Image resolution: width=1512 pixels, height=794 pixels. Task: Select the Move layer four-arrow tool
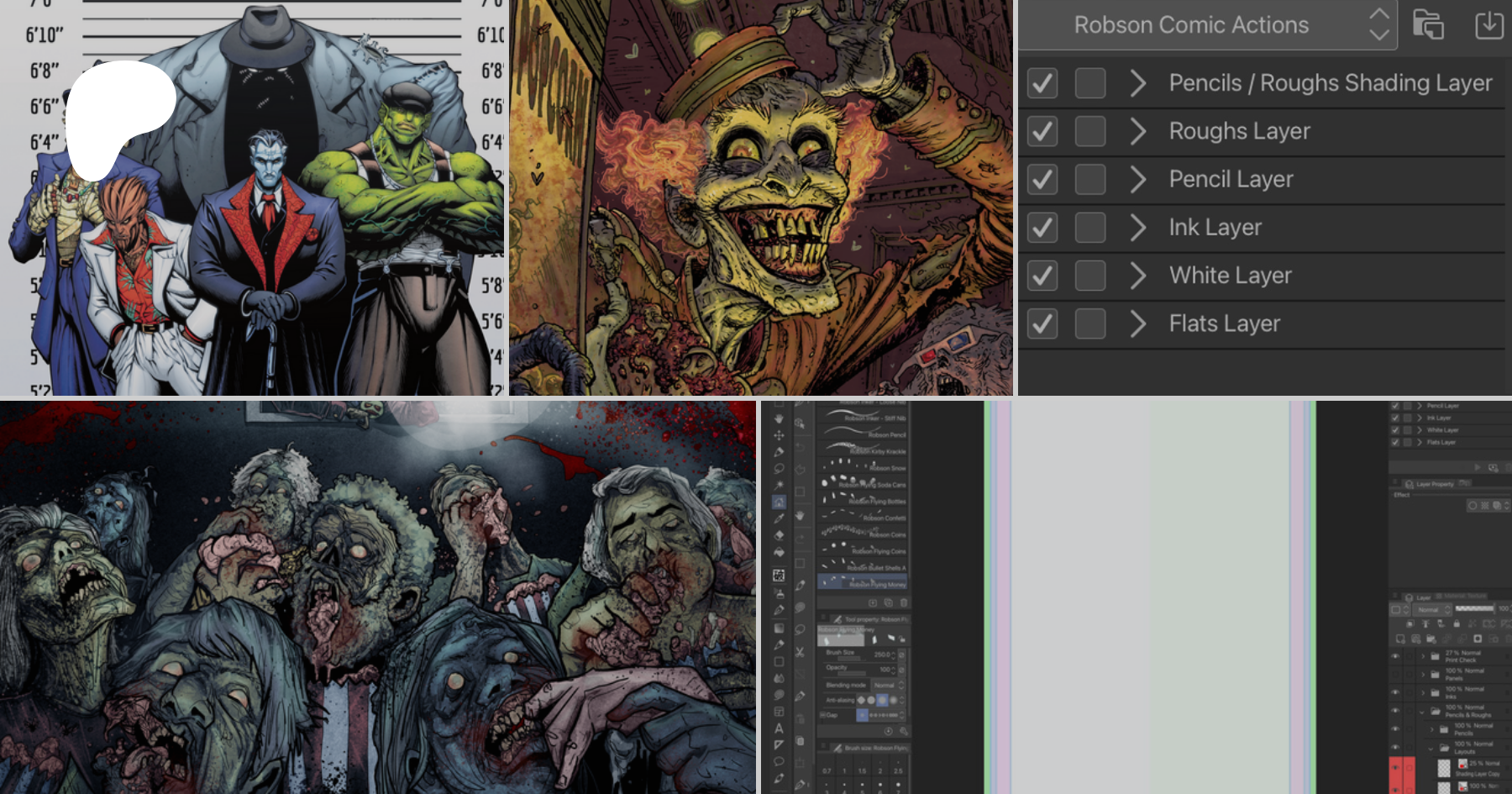tap(779, 435)
